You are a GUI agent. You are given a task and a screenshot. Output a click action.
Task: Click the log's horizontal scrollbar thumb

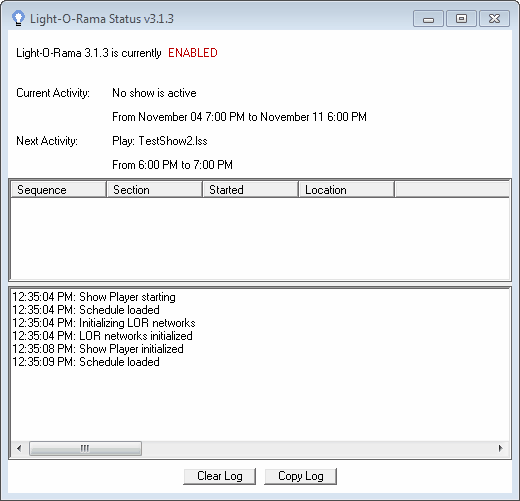click(x=85, y=448)
